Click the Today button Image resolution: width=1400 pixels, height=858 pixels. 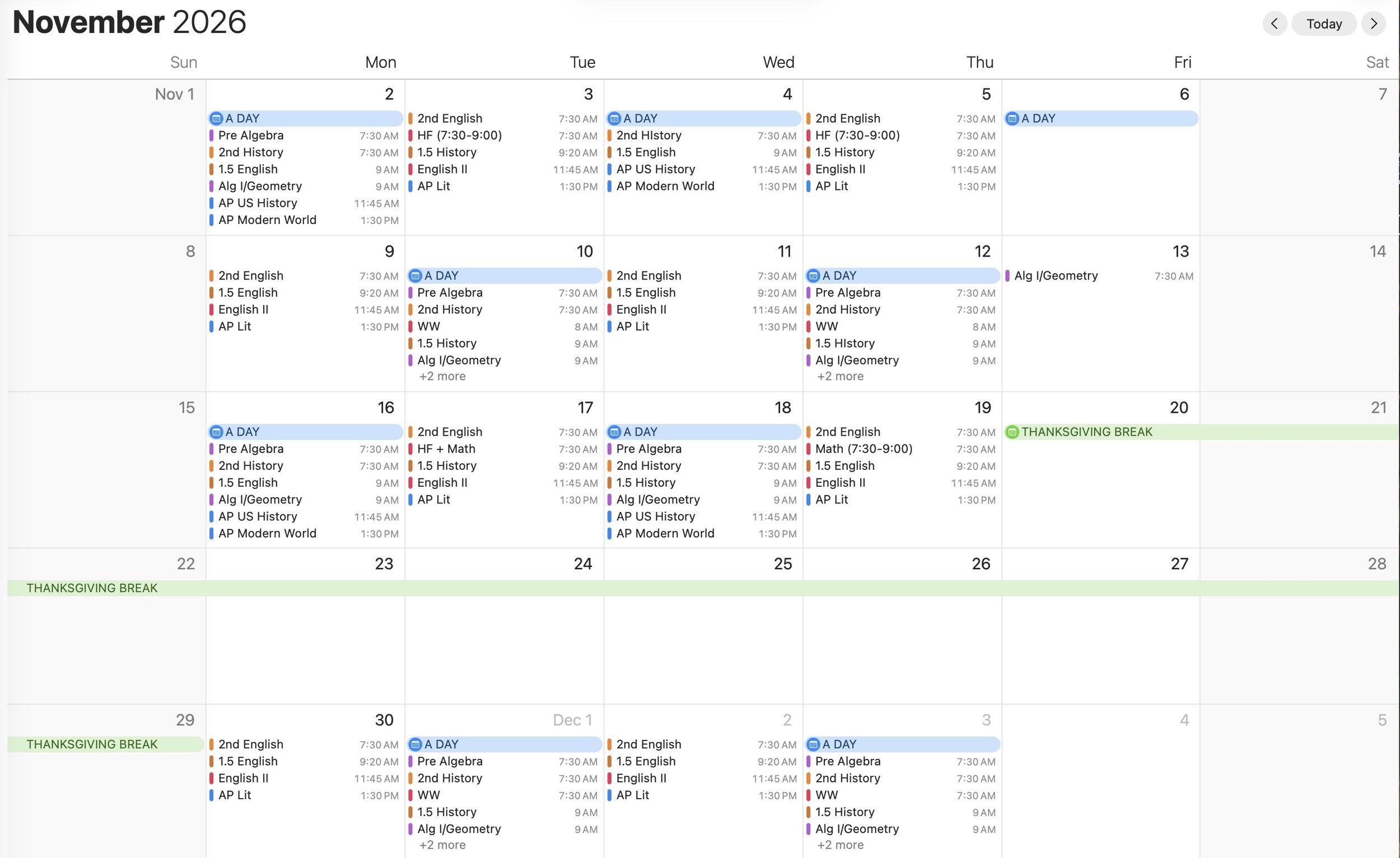pos(1324,24)
